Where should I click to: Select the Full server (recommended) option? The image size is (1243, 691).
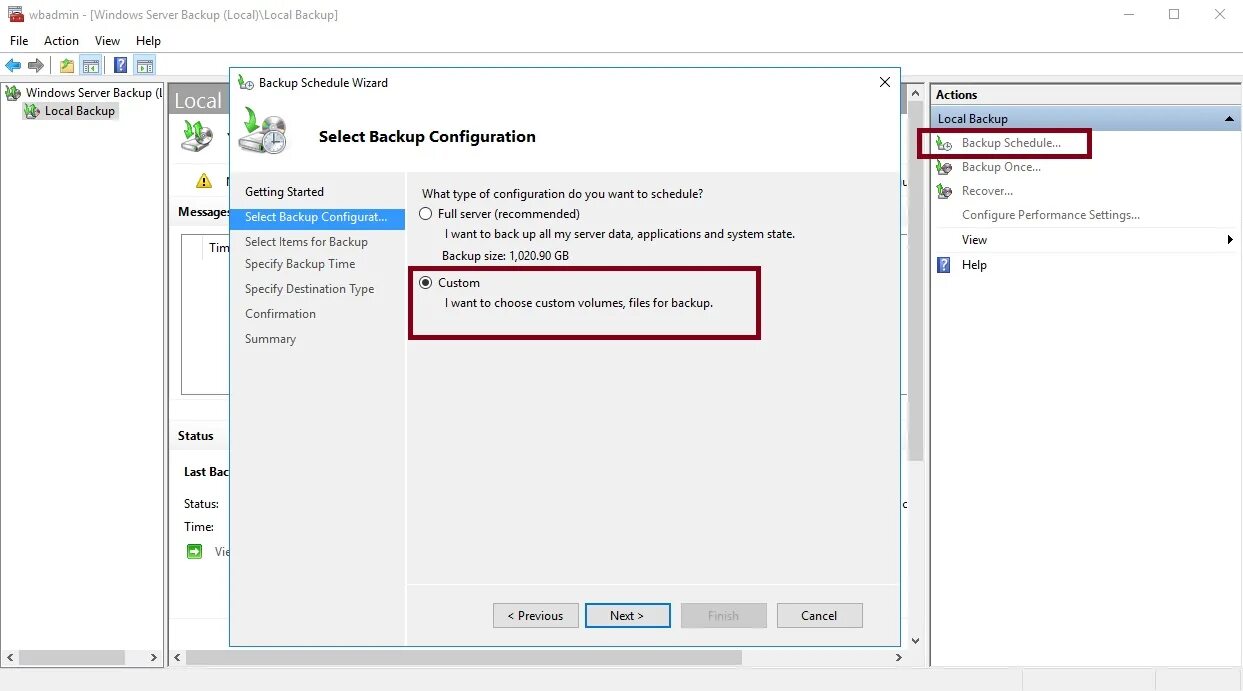426,214
